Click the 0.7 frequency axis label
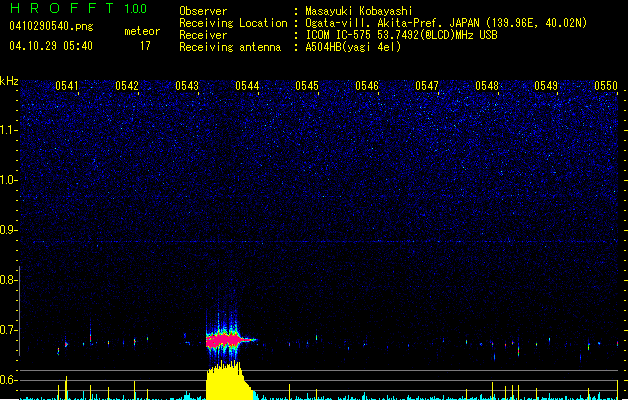Viewport: 629px width, 400px height. 9,329
